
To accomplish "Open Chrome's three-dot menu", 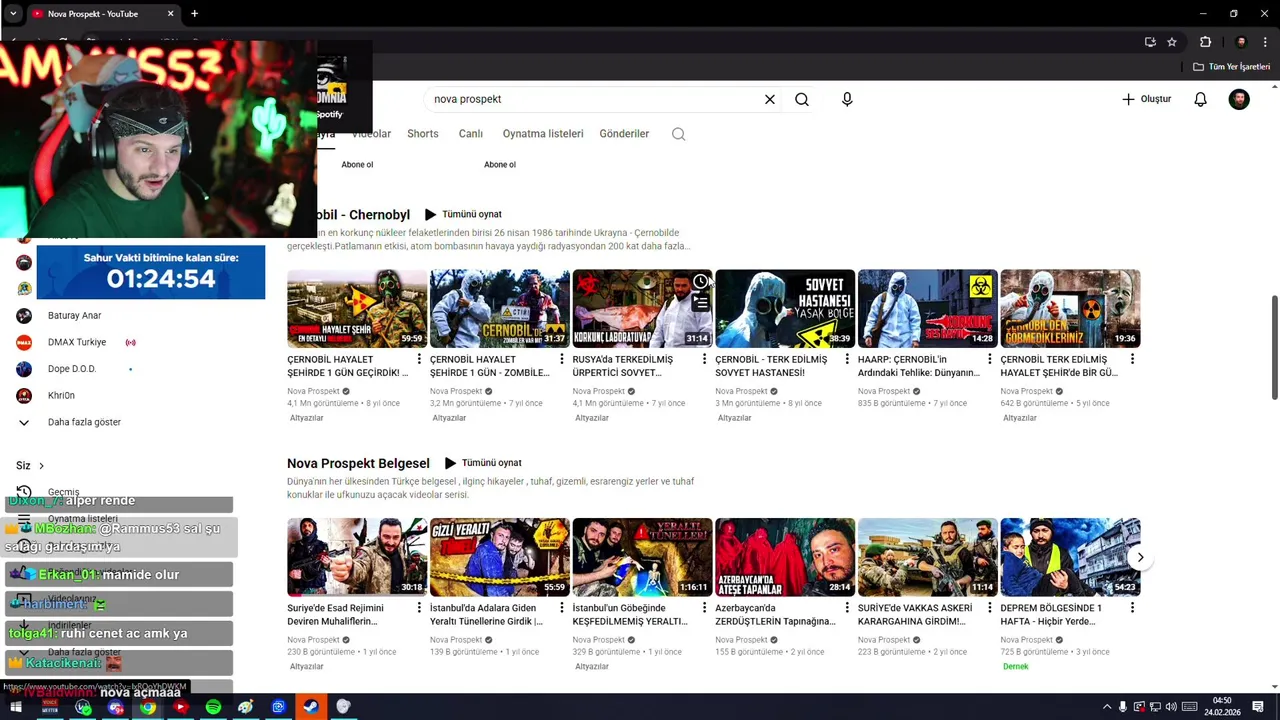I will click(1266, 42).
